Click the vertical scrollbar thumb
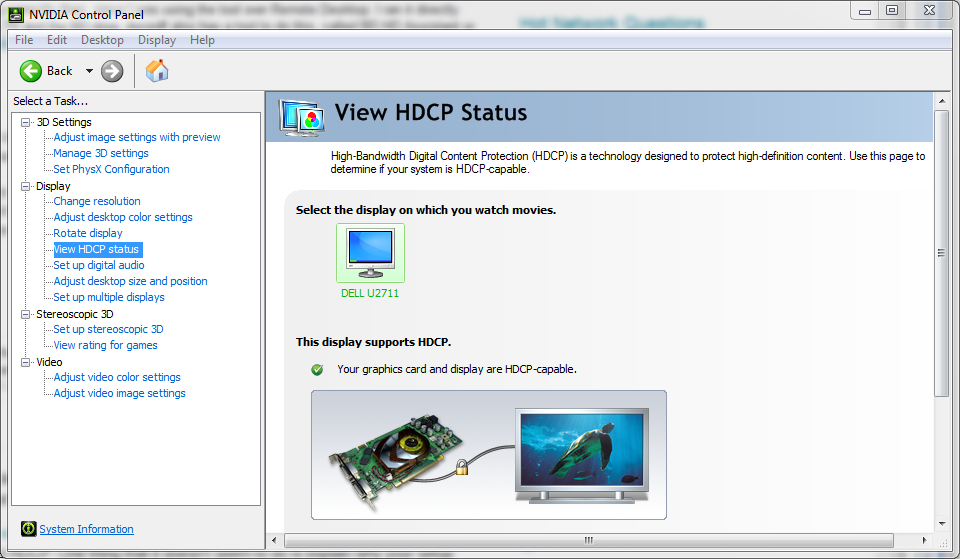 pyautogui.click(x=942, y=253)
